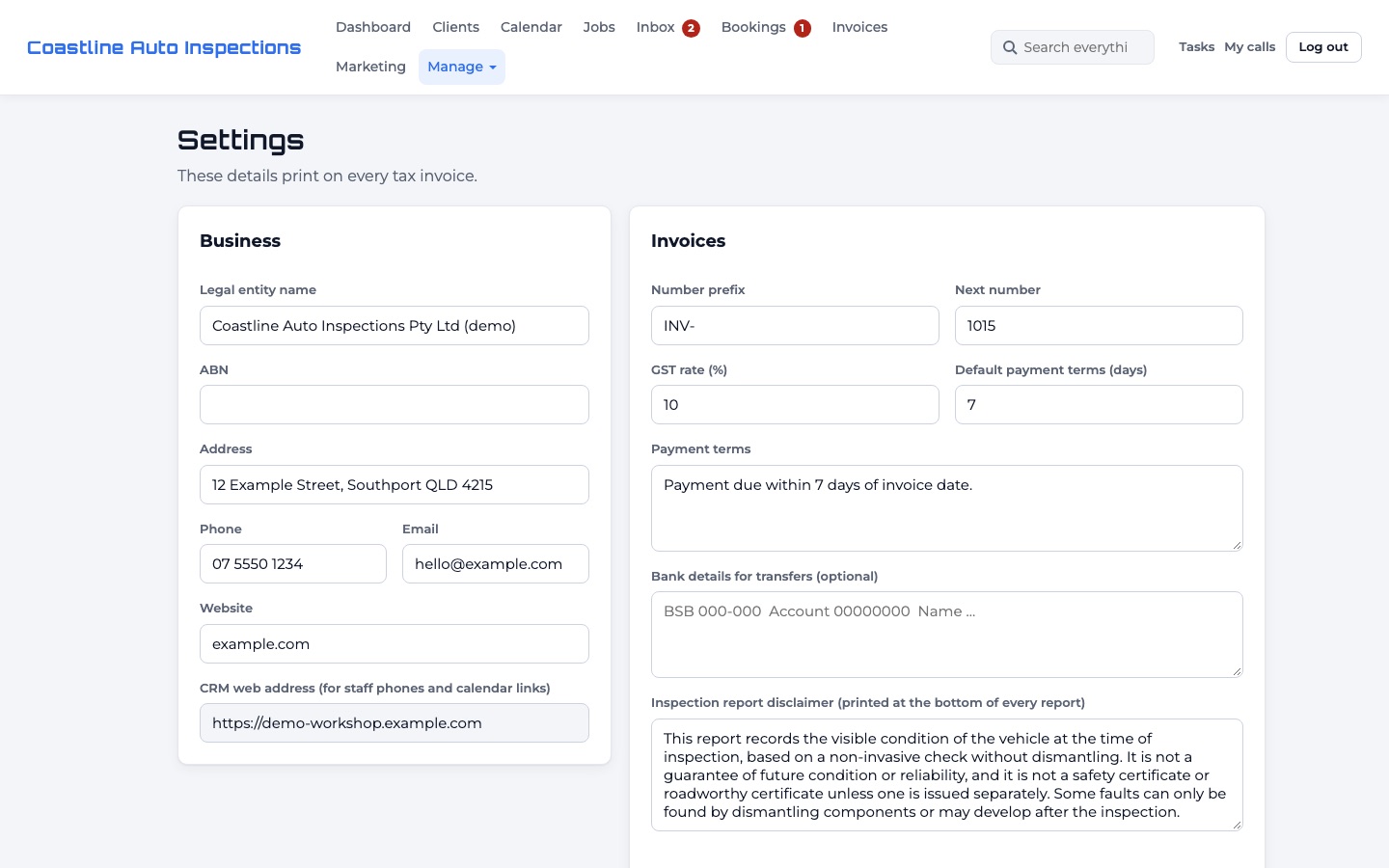Edit the business Address field

pyautogui.click(x=395, y=485)
